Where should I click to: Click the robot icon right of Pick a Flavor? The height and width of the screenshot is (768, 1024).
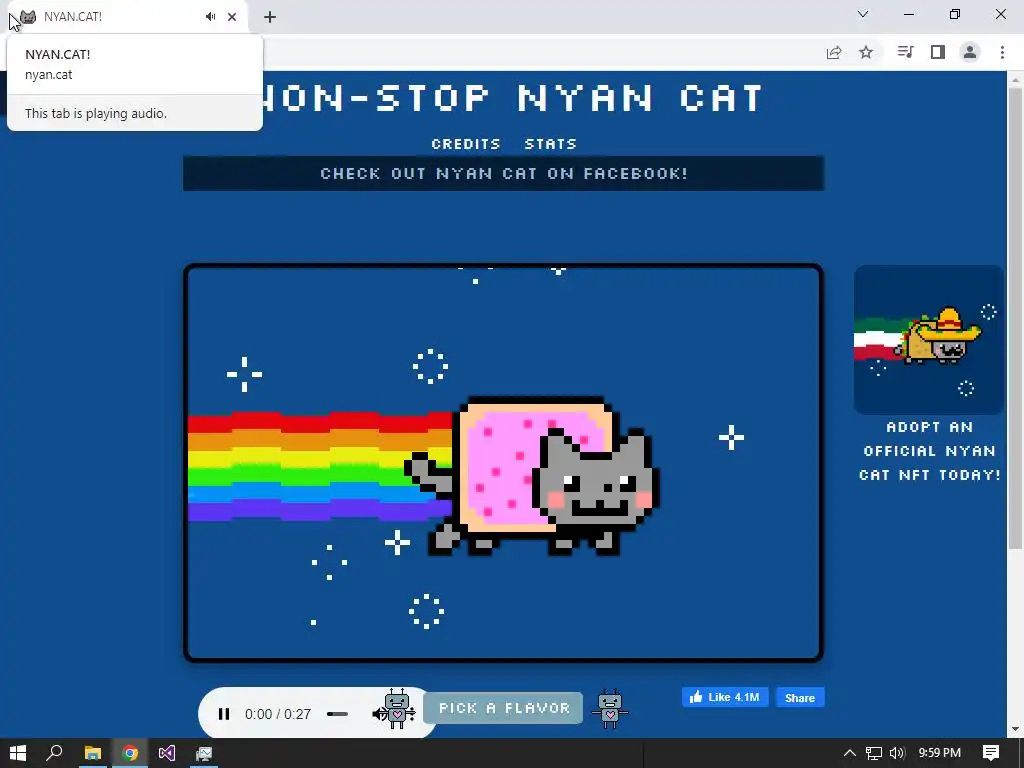click(609, 708)
